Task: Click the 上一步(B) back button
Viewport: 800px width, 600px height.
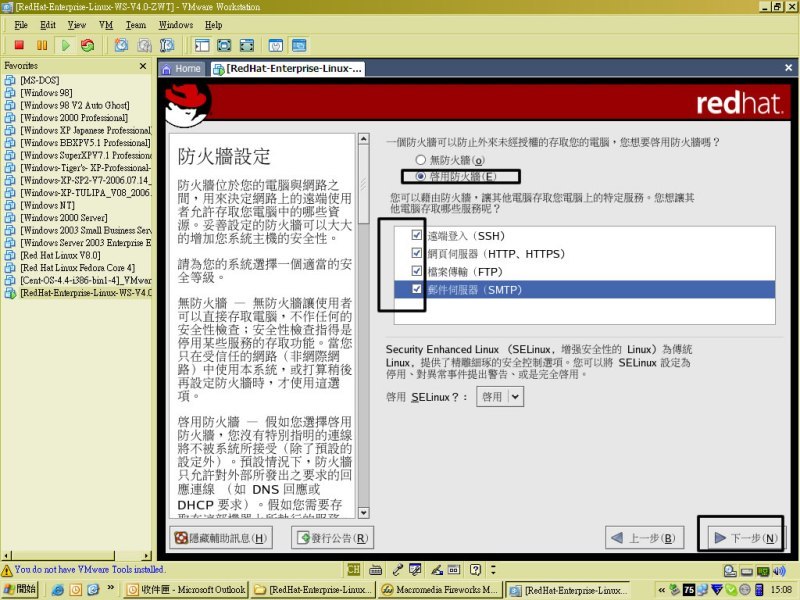Action: tap(643, 538)
